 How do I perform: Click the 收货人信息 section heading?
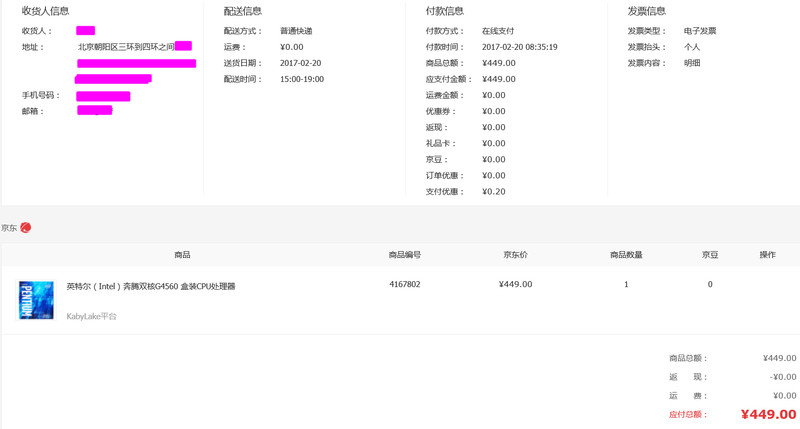click(45, 11)
